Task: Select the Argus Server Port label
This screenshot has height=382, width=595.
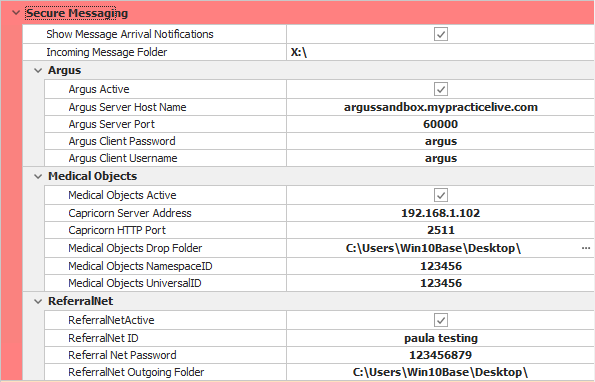Action: (112, 124)
